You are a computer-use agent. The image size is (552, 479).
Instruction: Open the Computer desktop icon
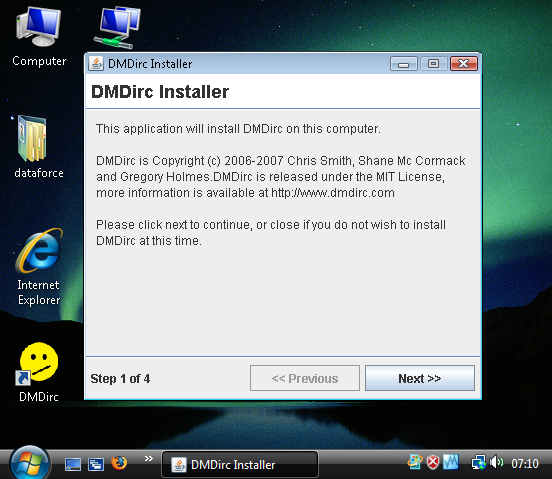point(39,37)
